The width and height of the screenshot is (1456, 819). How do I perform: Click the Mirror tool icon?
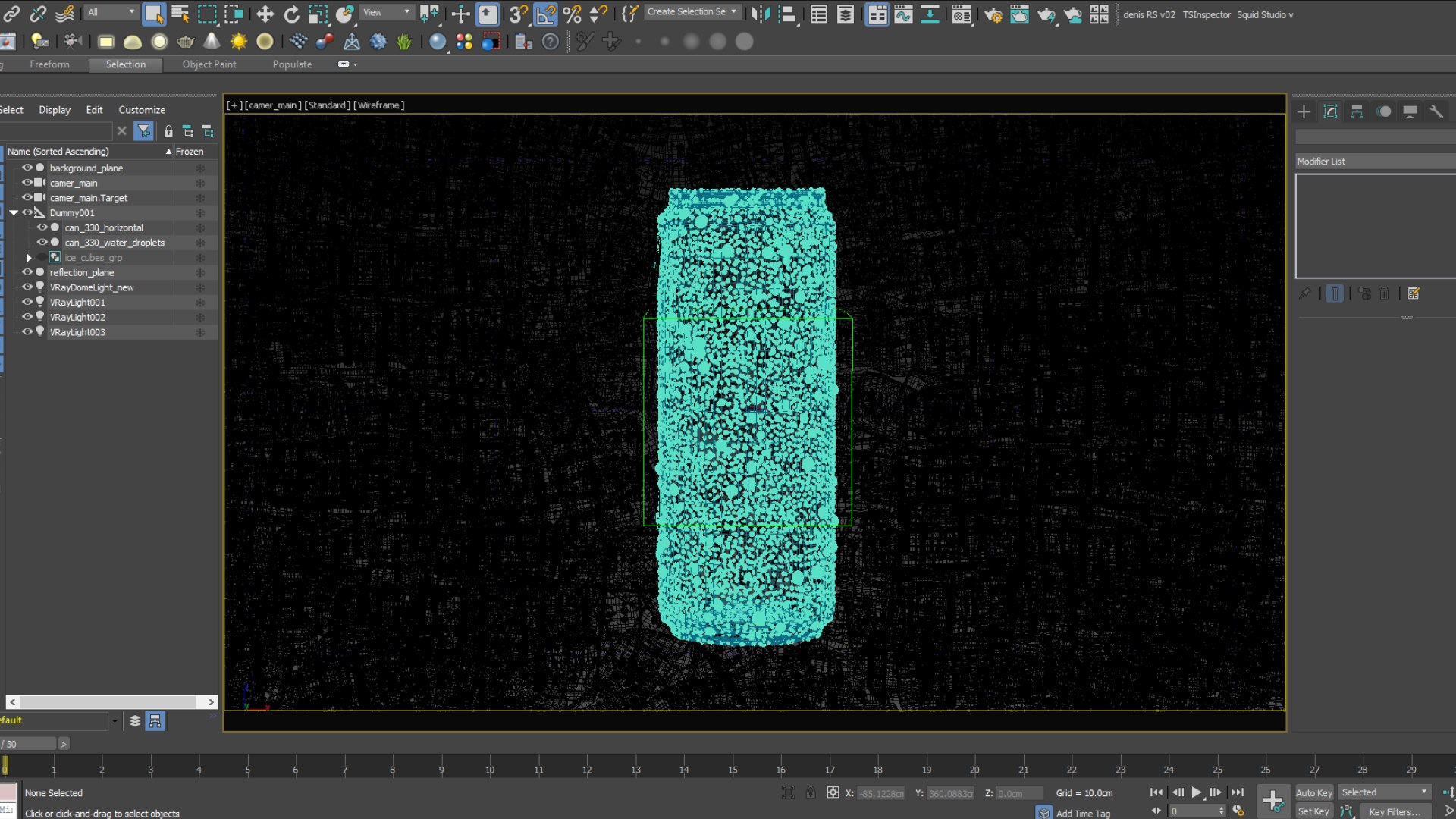click(761, 13)
